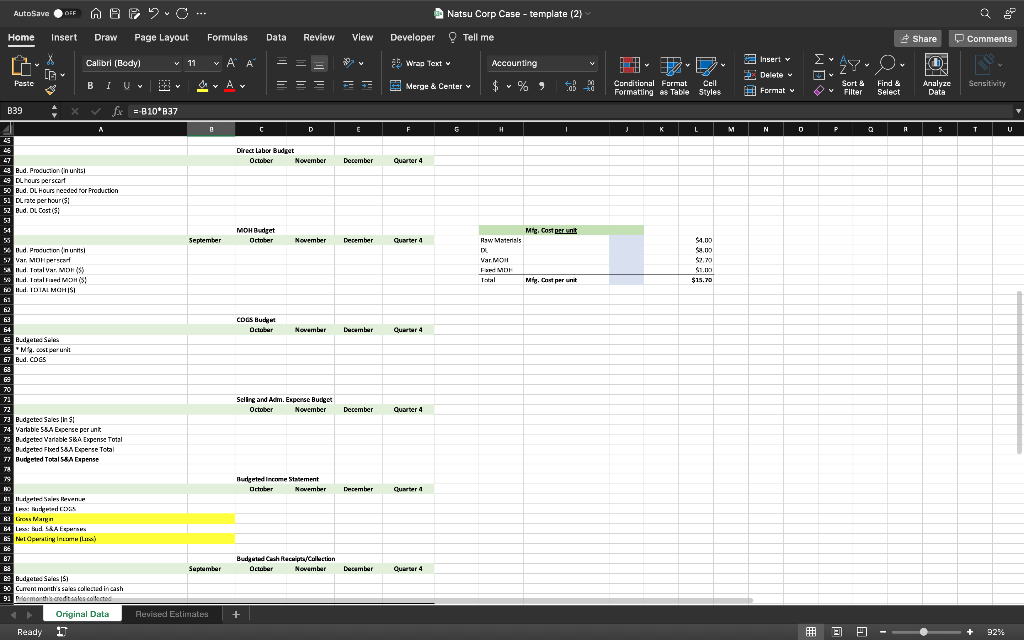Image resolution: width=1024 pixels, height=640 pixels.
Task: Select the Format Painter icon
Action: (x=50, y=87)
